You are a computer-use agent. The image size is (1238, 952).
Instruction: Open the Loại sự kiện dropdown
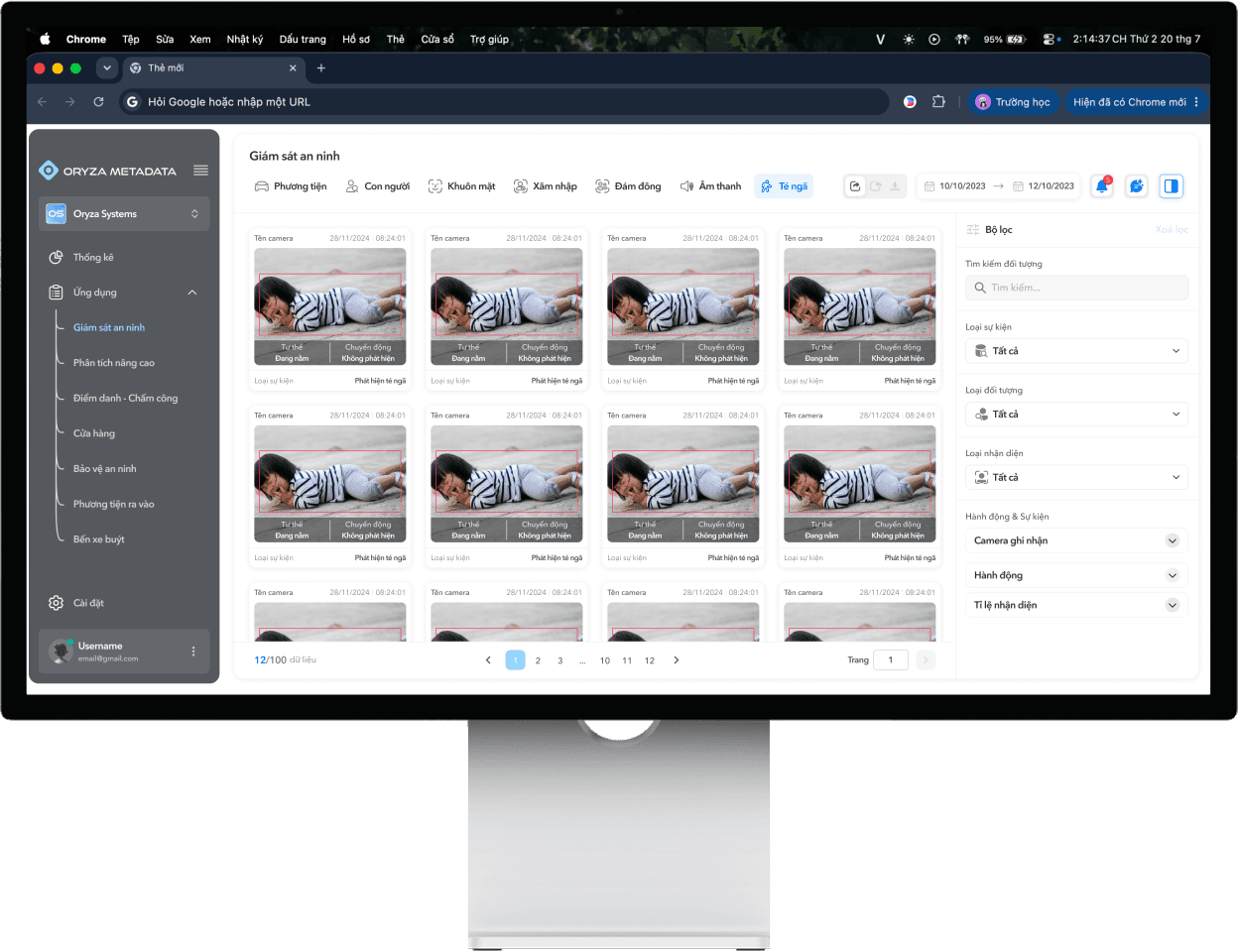coord(1076,351)
